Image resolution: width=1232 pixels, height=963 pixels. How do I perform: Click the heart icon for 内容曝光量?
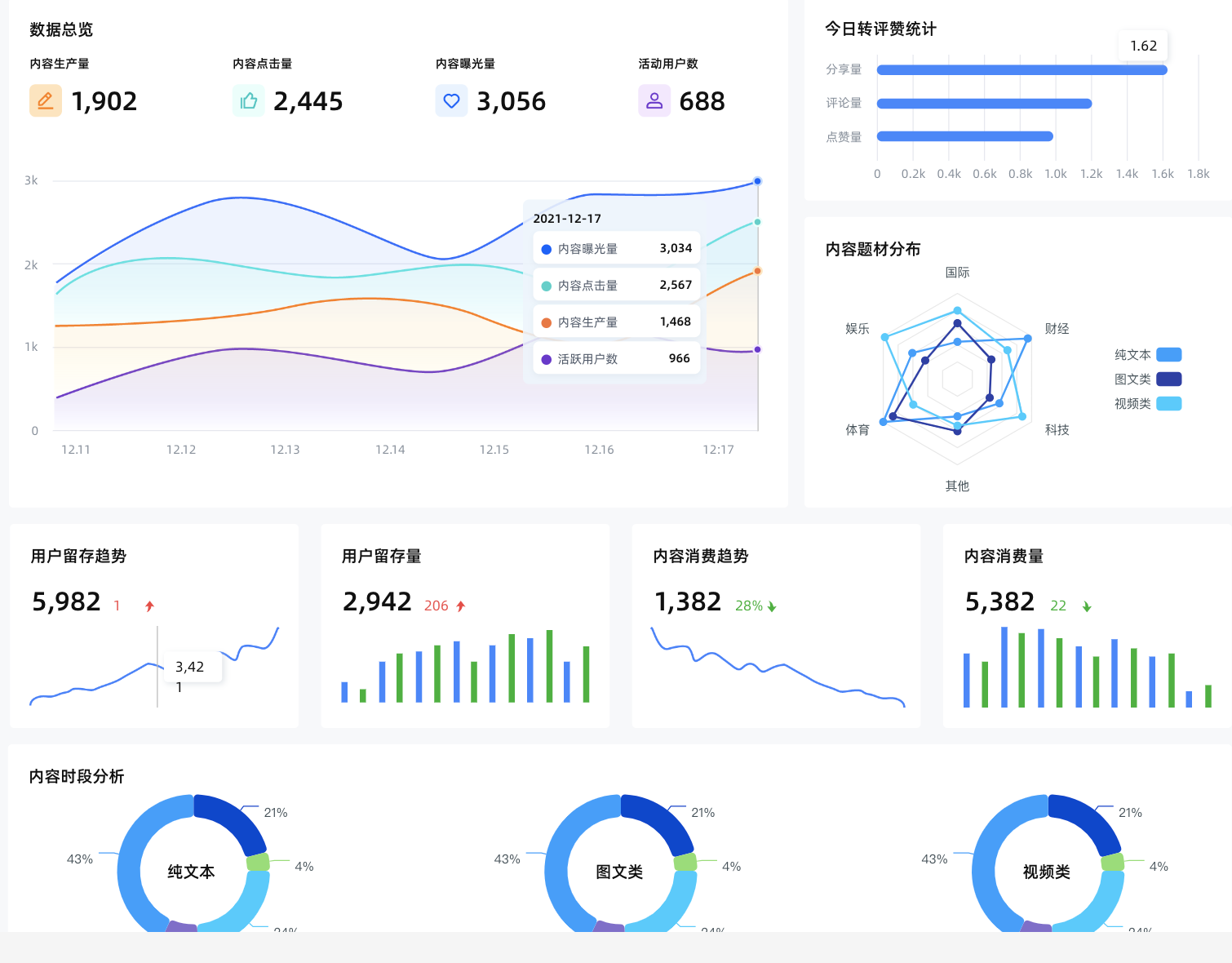pos(451,100)
